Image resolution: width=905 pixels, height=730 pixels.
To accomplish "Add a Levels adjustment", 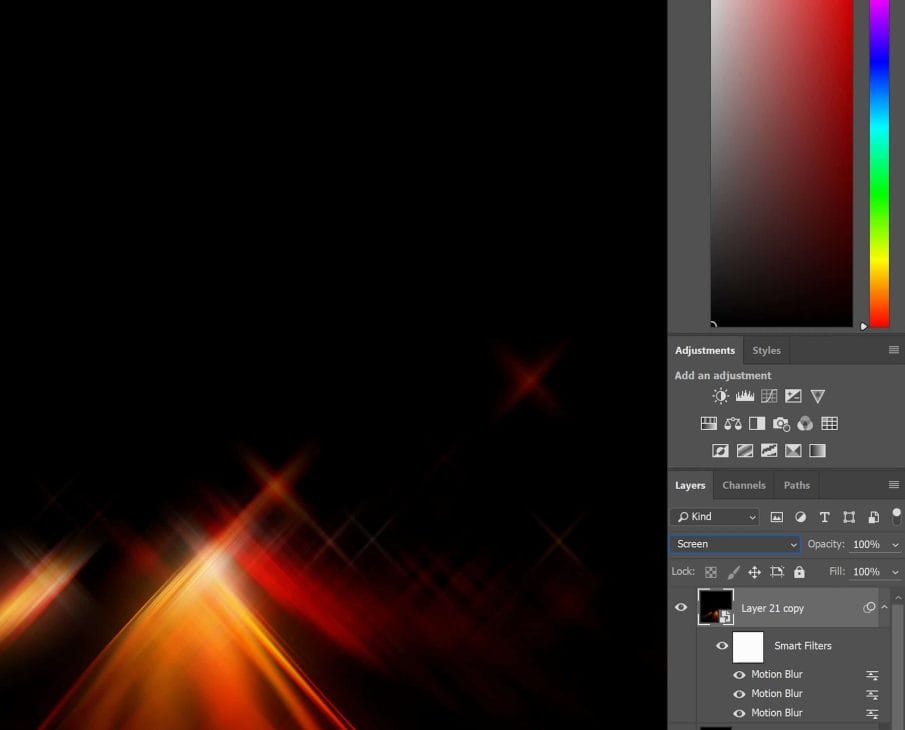I will click(745, 396).
